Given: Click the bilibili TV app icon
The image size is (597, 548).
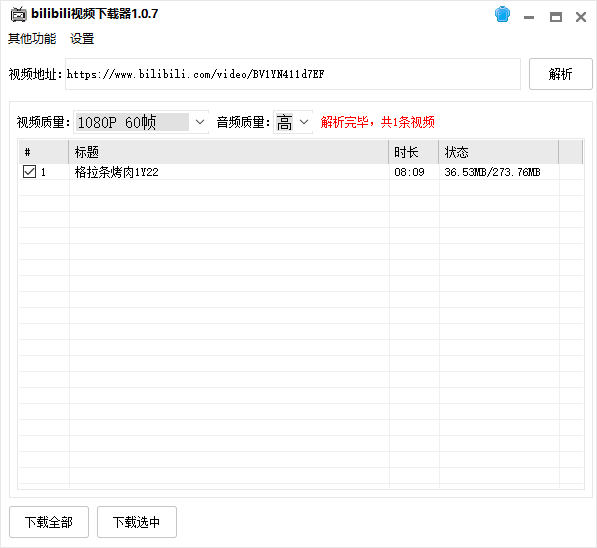Looking at the screenshot, I should pos(18,14).
